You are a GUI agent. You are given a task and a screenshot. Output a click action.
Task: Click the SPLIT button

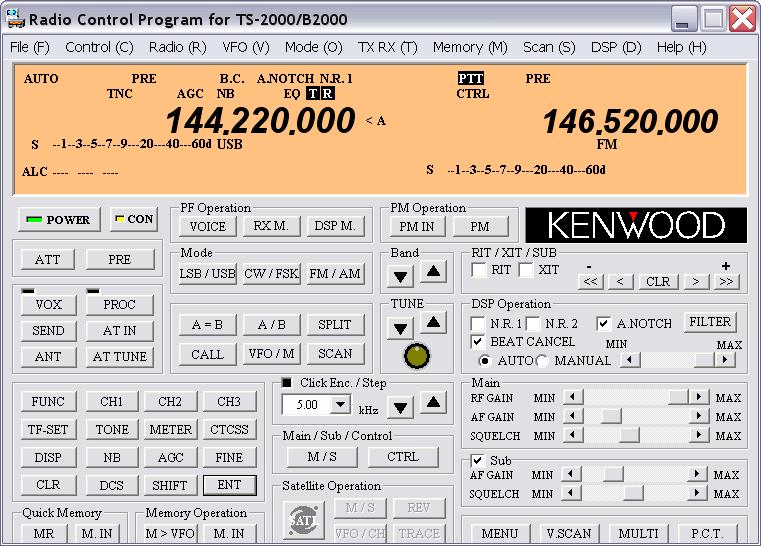335,324
